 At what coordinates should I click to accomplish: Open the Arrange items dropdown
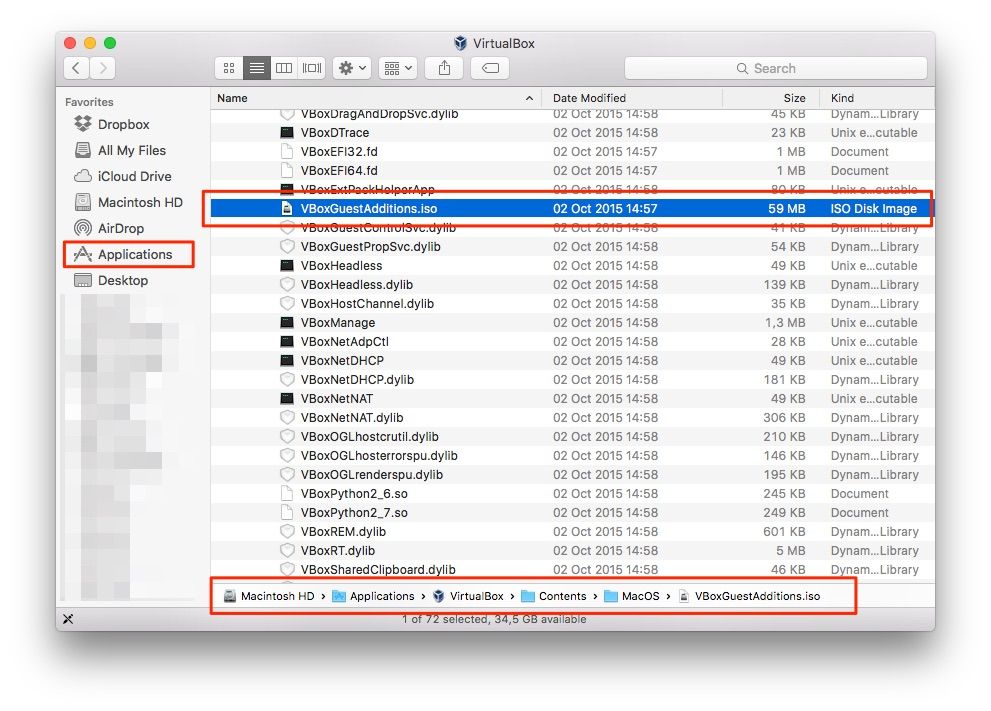(x=398, y=68)
